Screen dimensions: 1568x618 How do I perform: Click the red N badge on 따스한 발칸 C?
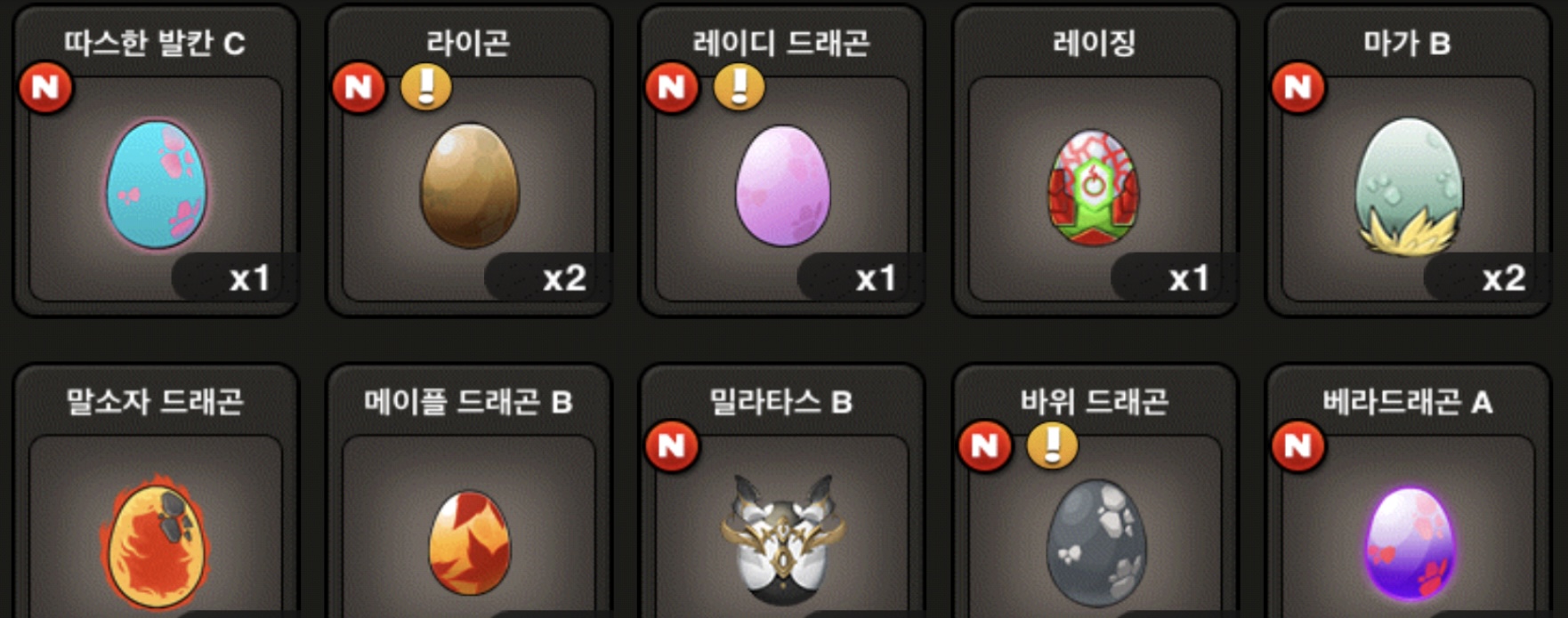pyautogui.click(x=45, y=87)
